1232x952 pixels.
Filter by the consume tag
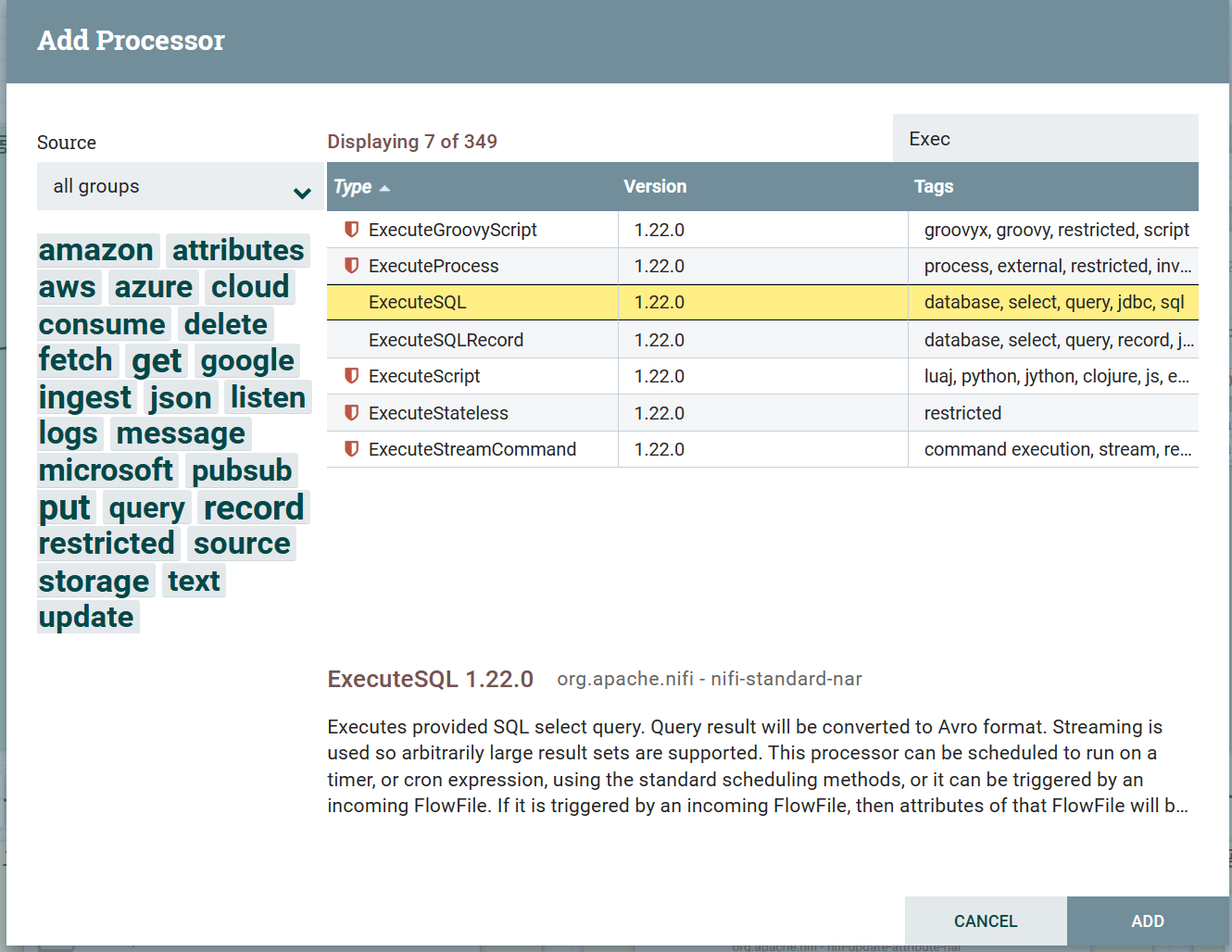tap(102, 324)
